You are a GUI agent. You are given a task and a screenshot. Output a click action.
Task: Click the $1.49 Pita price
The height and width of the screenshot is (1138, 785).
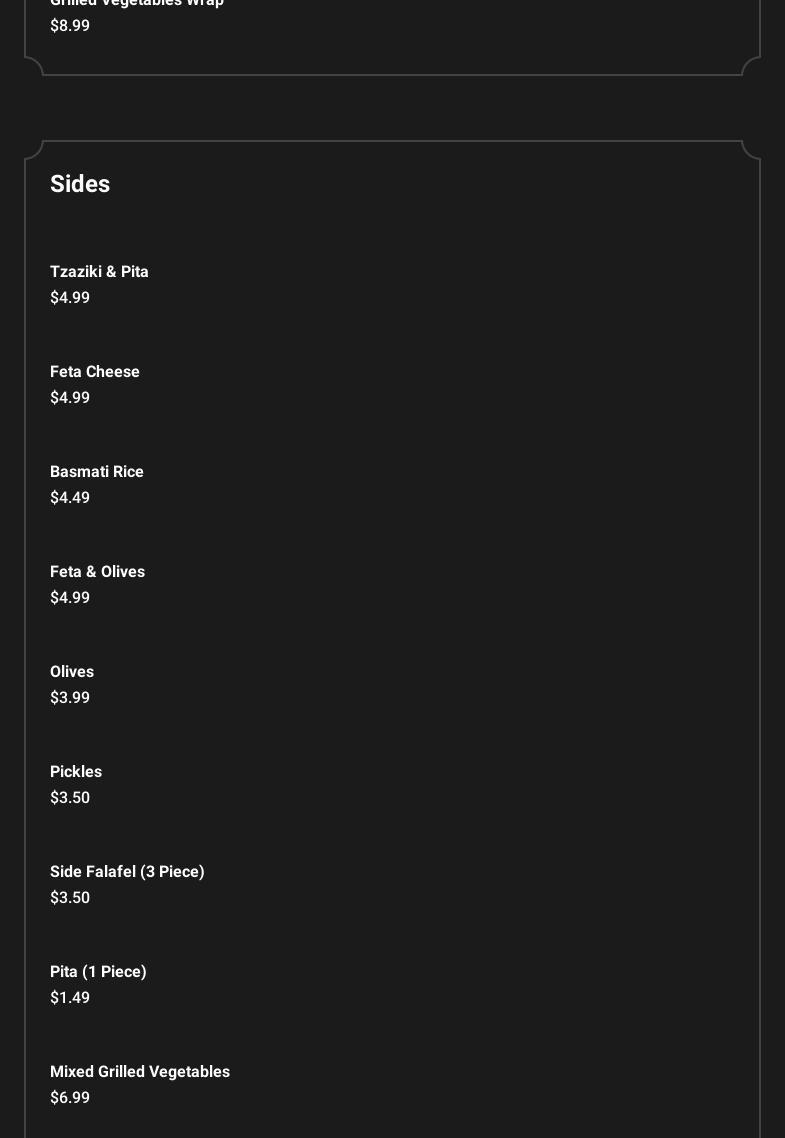tap(70, 998)
